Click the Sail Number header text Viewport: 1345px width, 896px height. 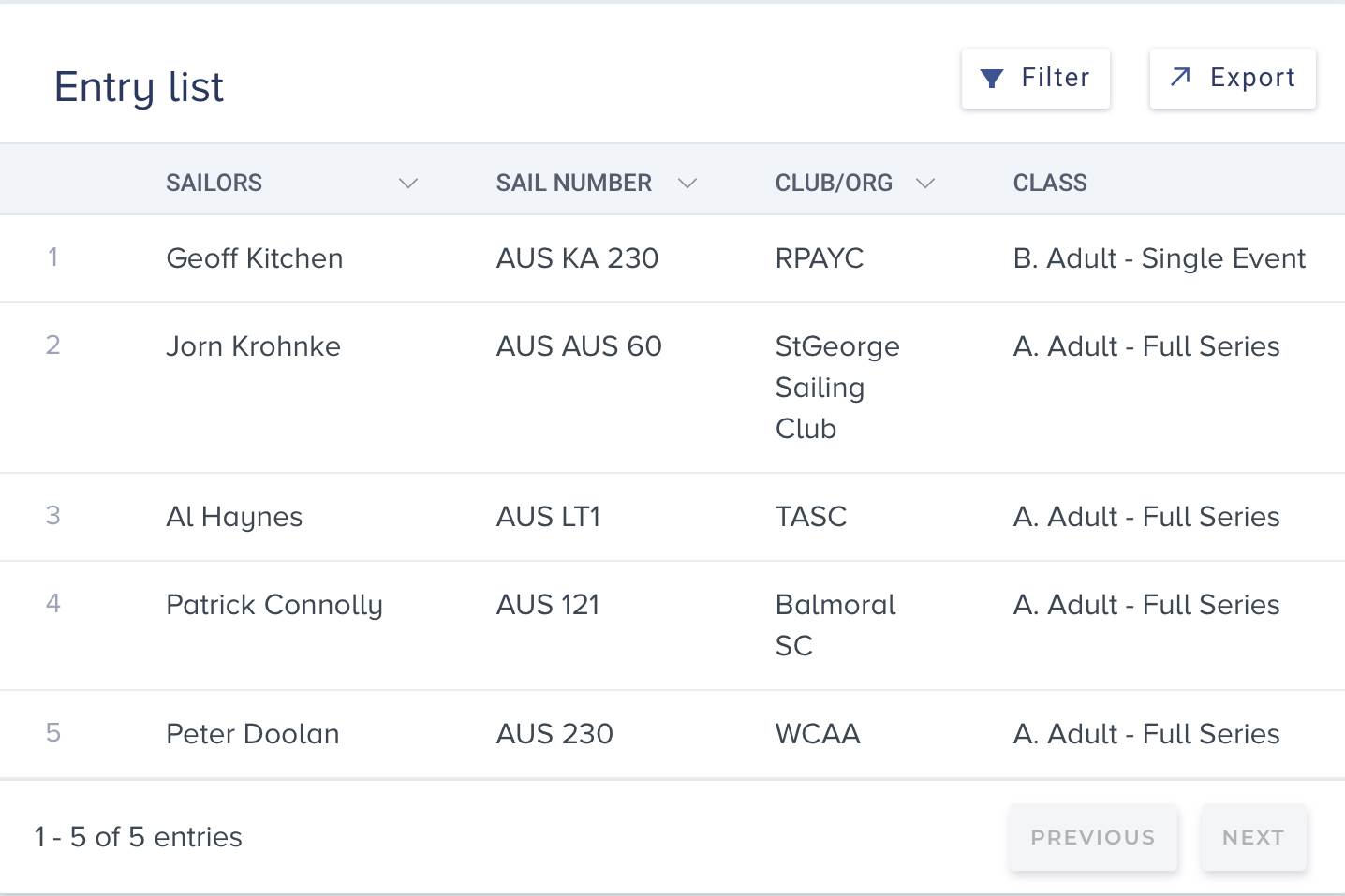(573, 184)
